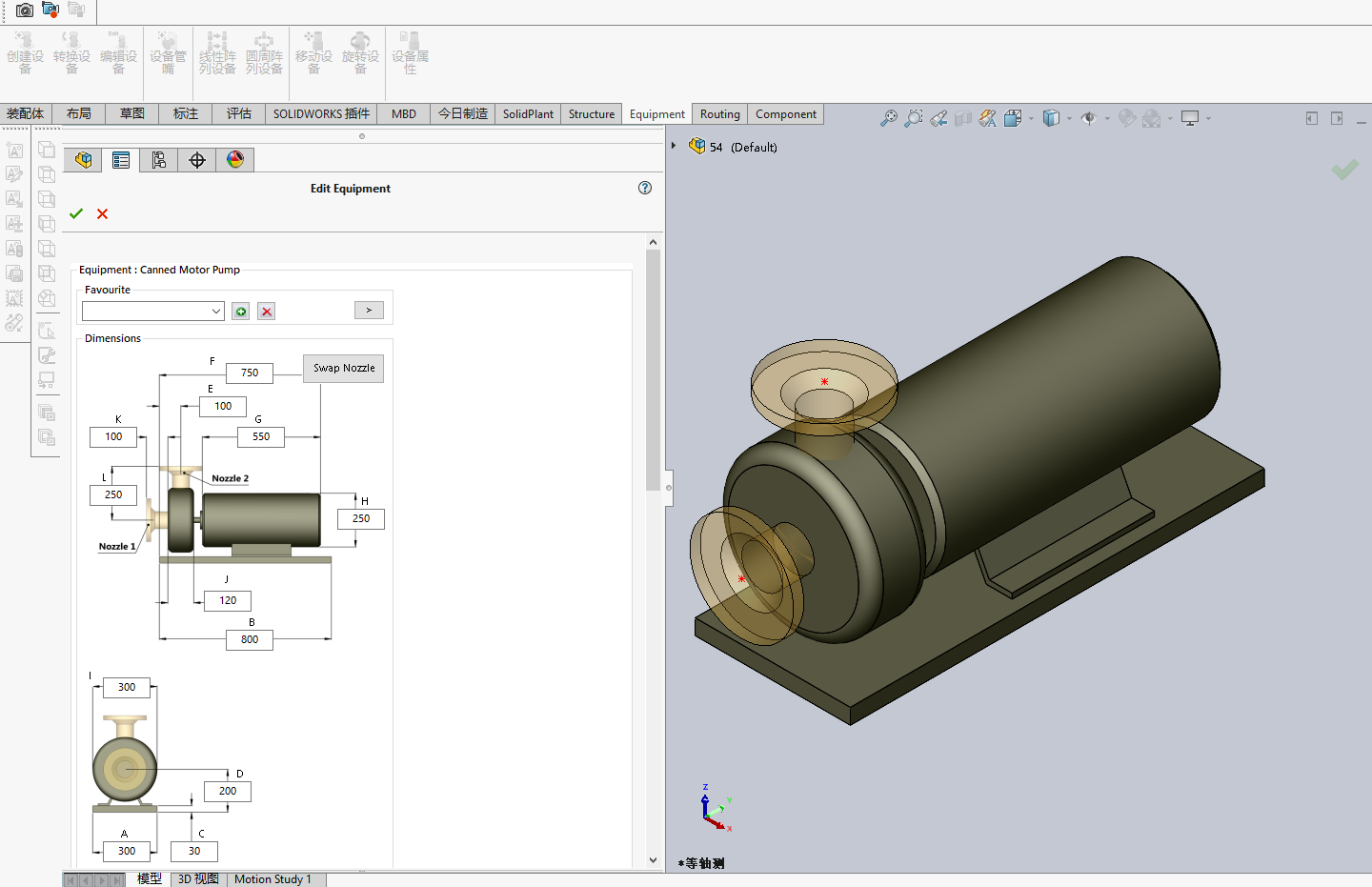
Task: Click the C dimension field 30
Action: (x=194, y=851)
